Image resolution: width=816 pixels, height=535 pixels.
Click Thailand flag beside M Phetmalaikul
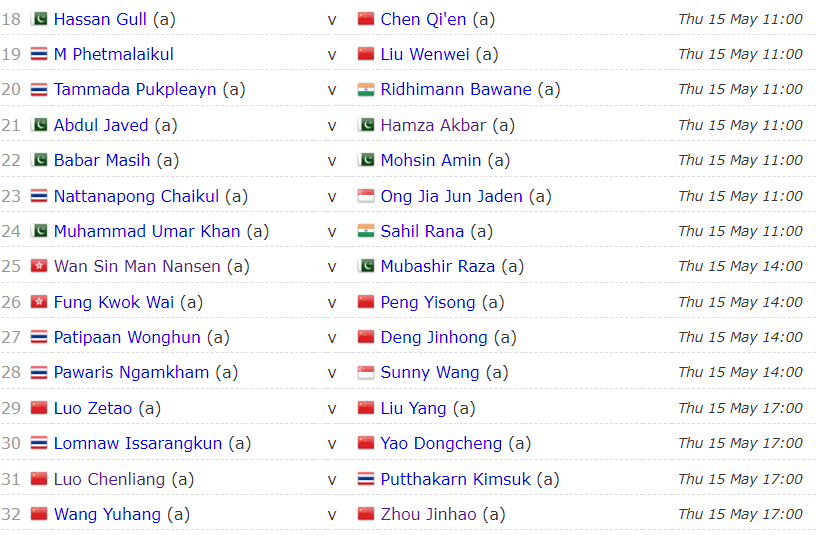pos(40,54)
